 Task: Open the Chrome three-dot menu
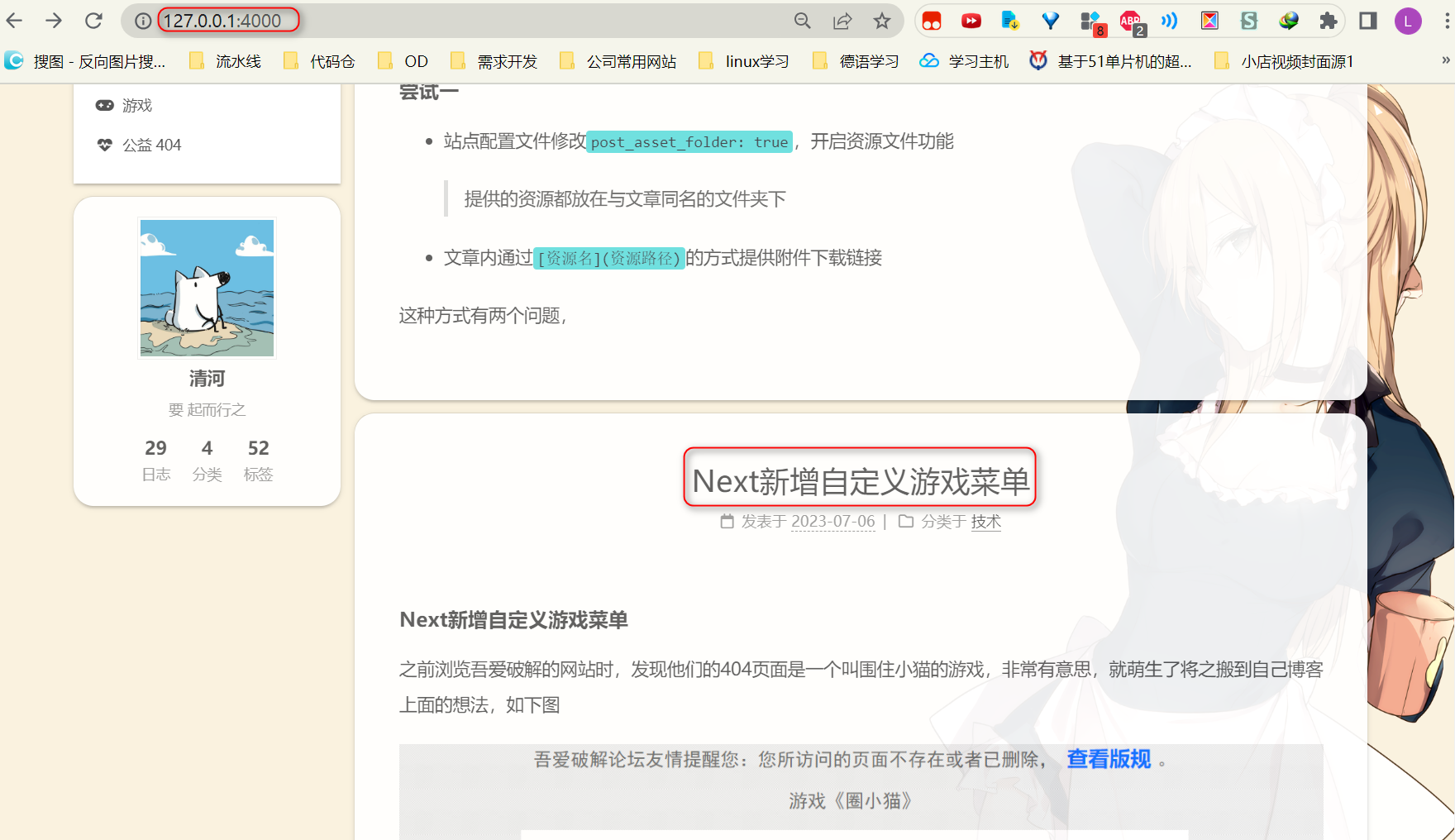[x=1446, y=21]
